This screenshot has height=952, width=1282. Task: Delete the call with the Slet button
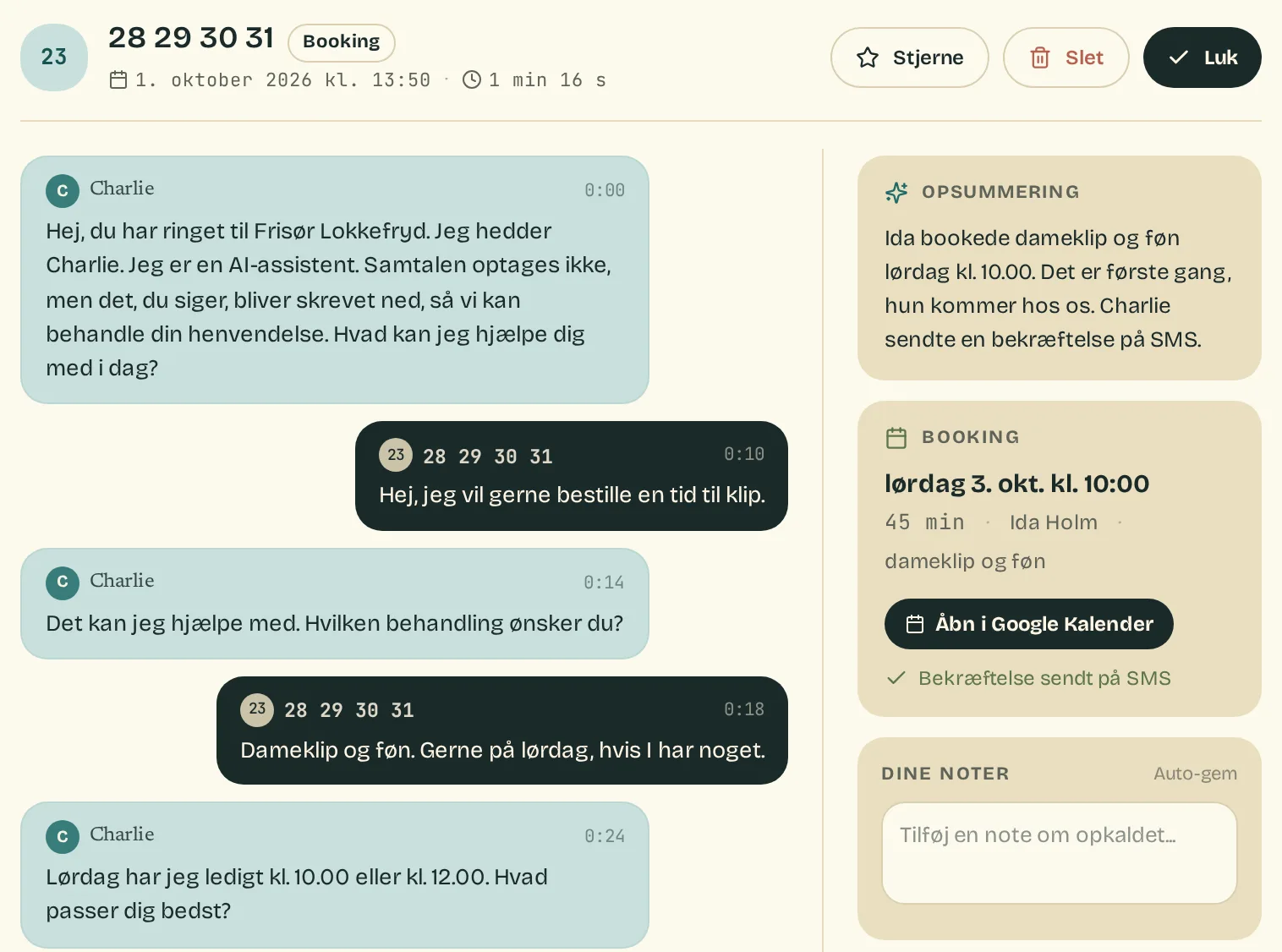coord(1066,57)
